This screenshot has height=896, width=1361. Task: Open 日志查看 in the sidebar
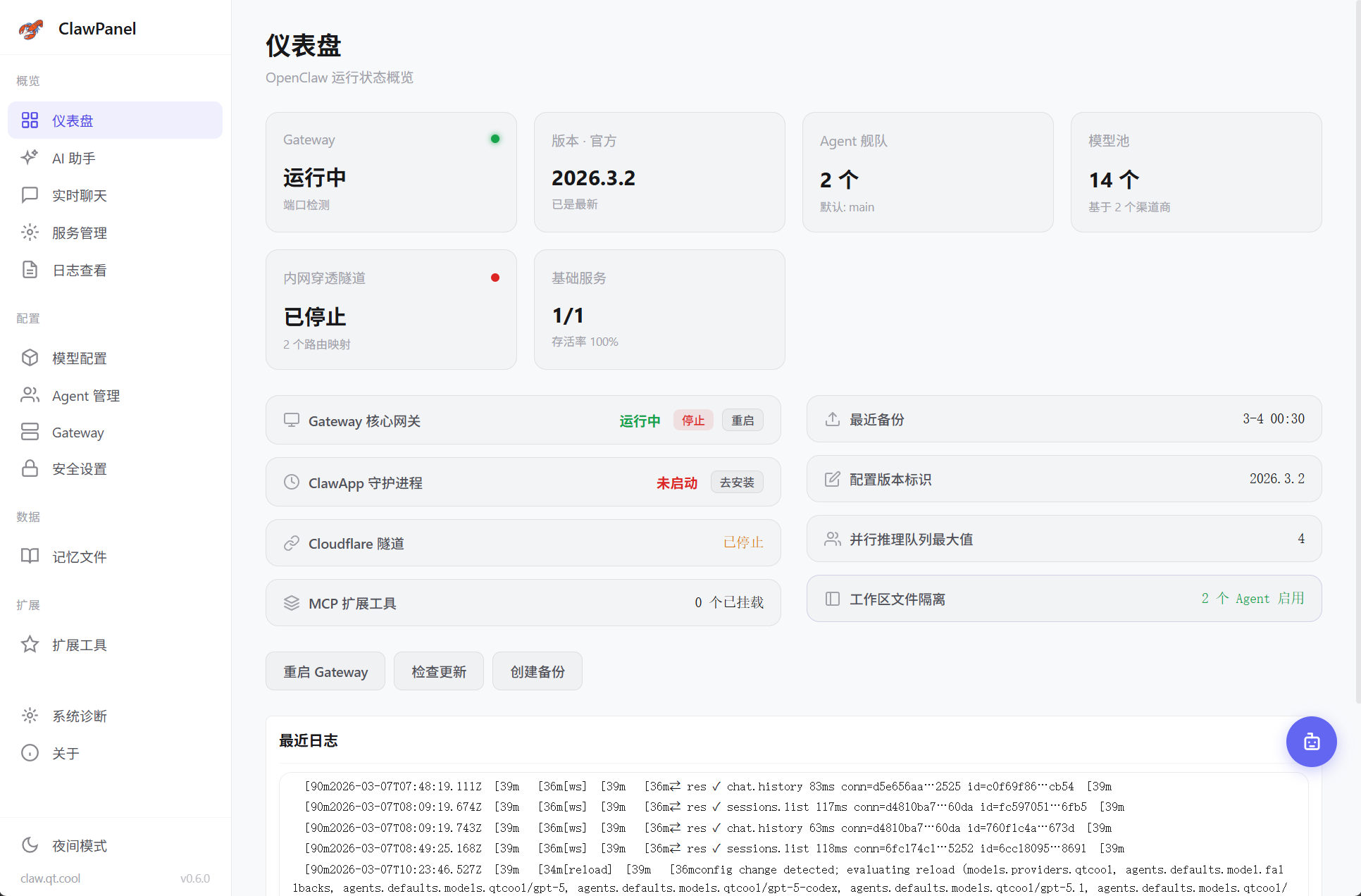79,270
